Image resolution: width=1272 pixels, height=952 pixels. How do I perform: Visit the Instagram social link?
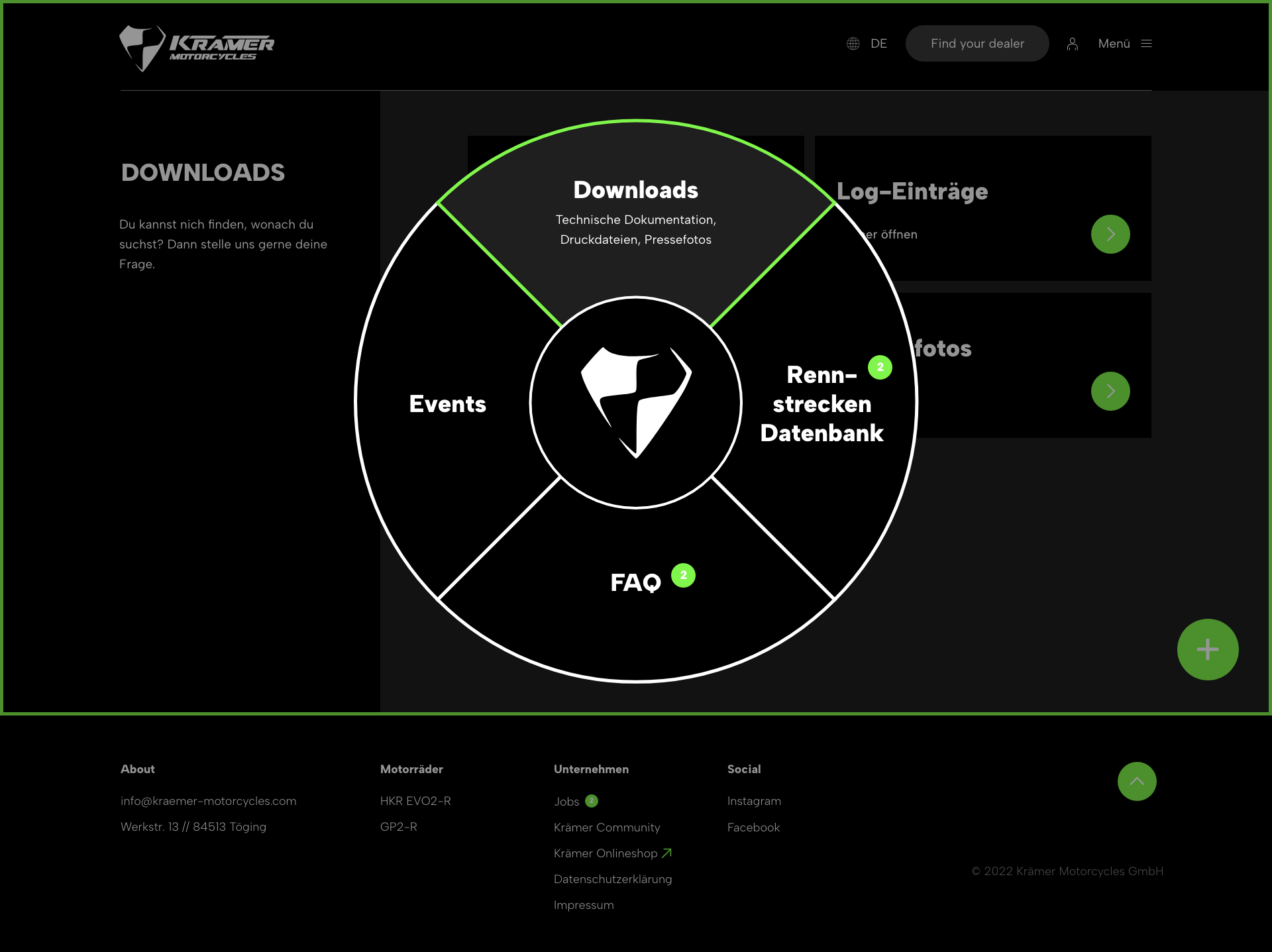click(x=754, y=801)
